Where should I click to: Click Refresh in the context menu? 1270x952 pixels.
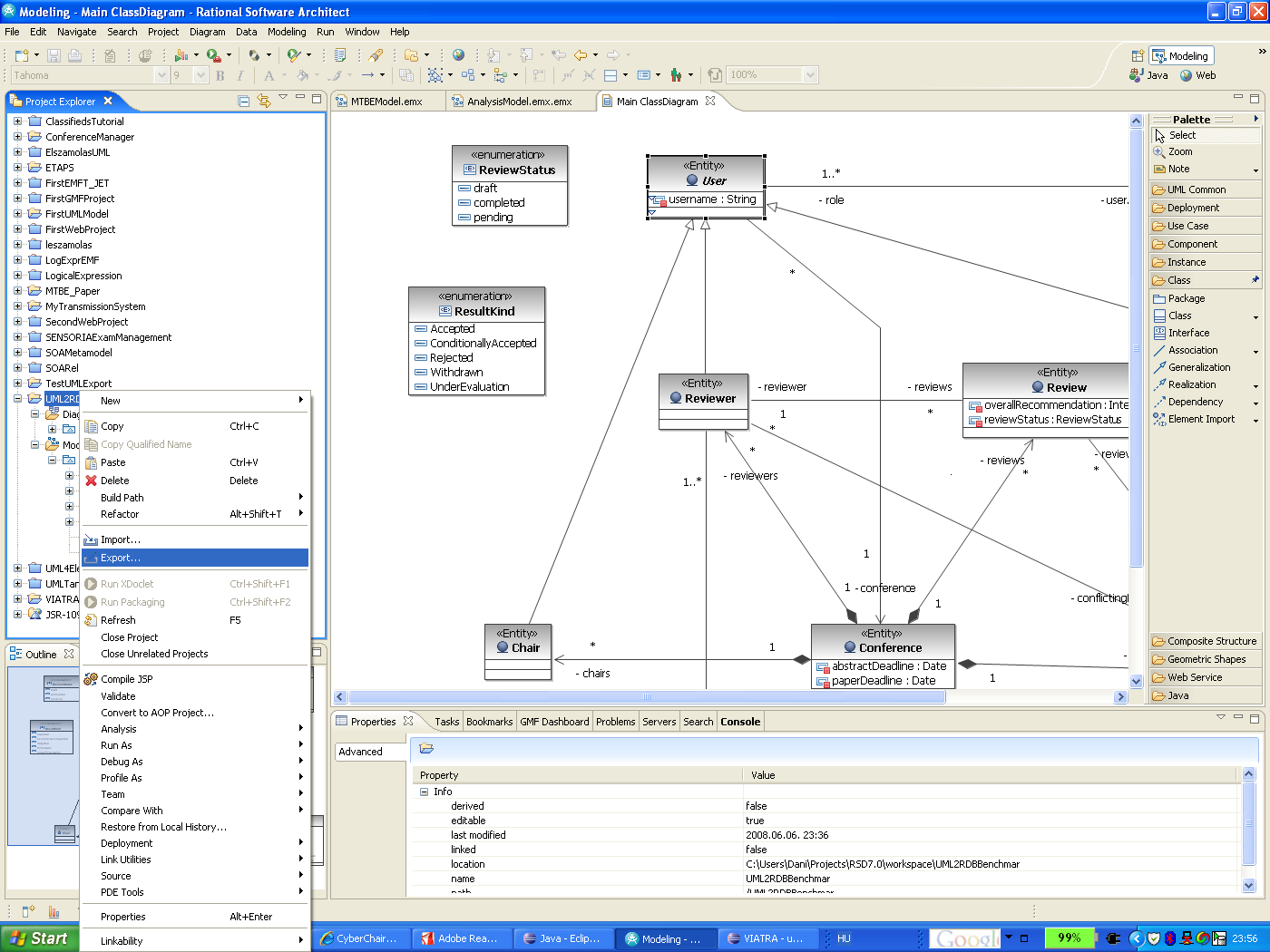click(x=195, y=620)
